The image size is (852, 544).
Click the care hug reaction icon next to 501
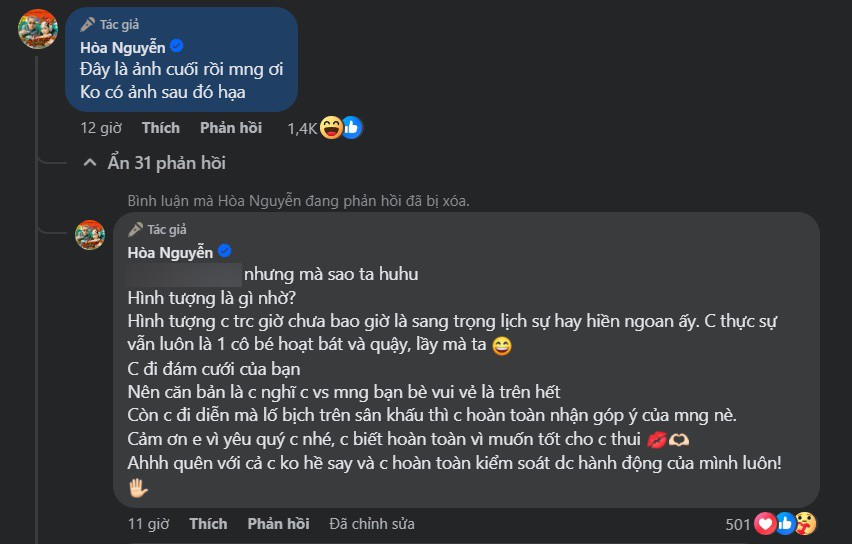pyautogui.click(x=806, y=523)
